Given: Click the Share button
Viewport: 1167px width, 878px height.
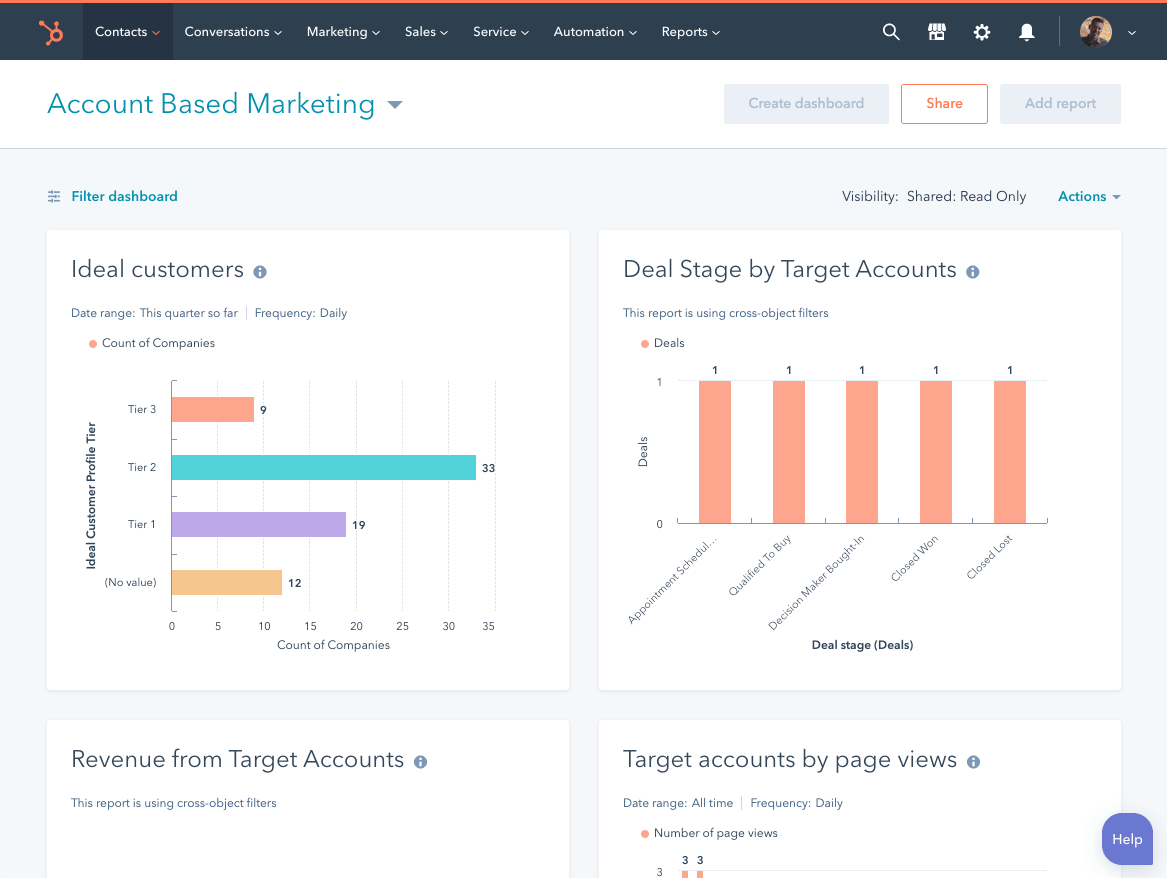Looking at the screenshot, I should (x=944, y=104).
